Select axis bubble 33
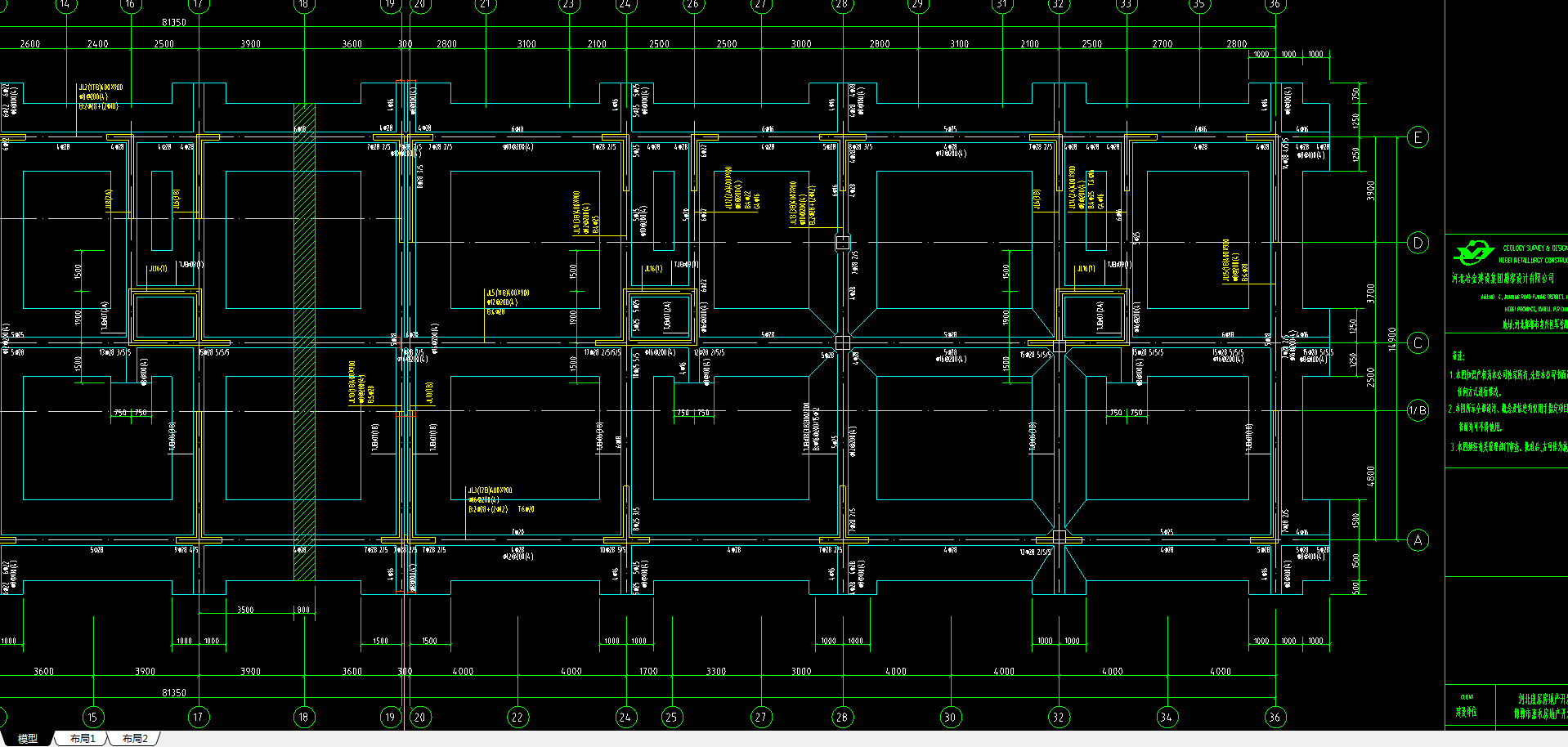 pos(1126,4)
